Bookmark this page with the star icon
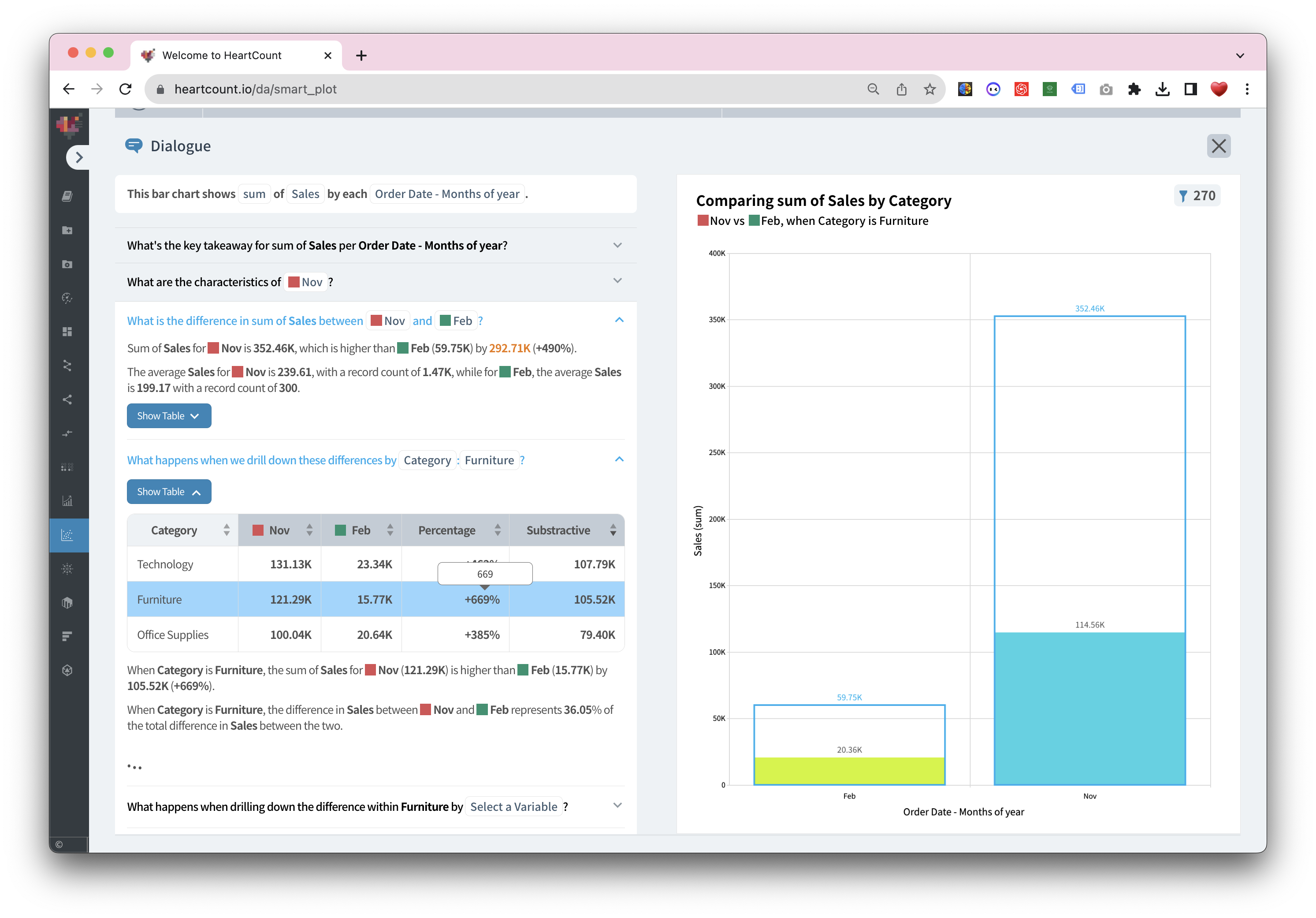The image size is (1316, 918). click(929, 90)
